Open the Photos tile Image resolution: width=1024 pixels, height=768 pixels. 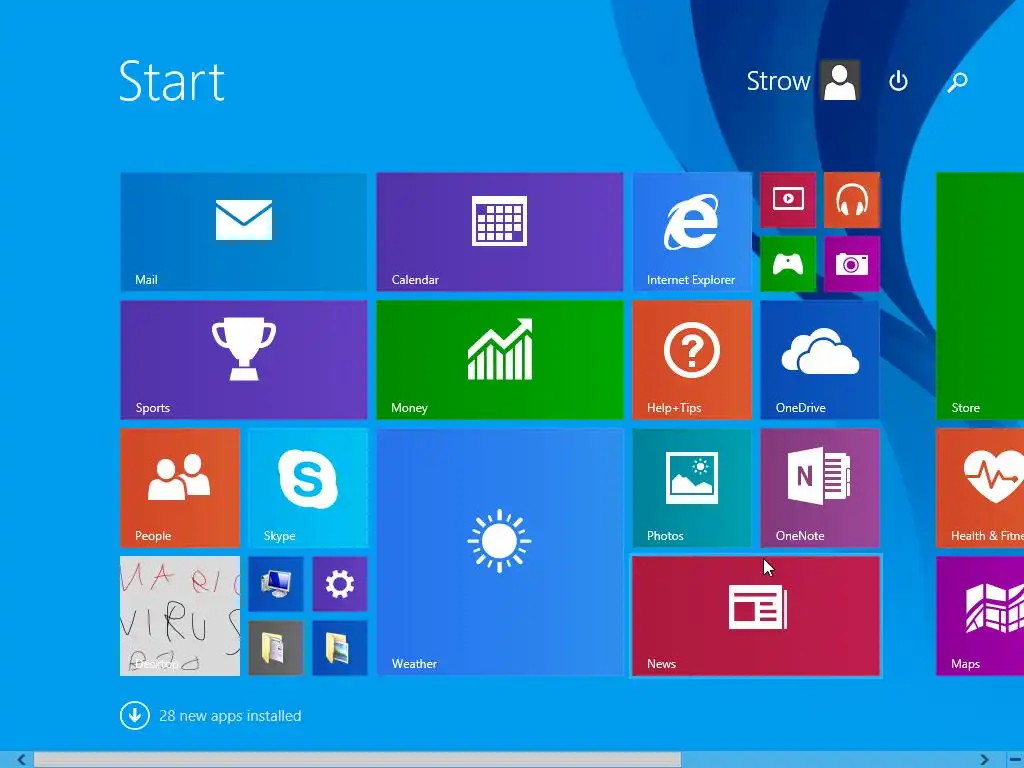[692, 488]
